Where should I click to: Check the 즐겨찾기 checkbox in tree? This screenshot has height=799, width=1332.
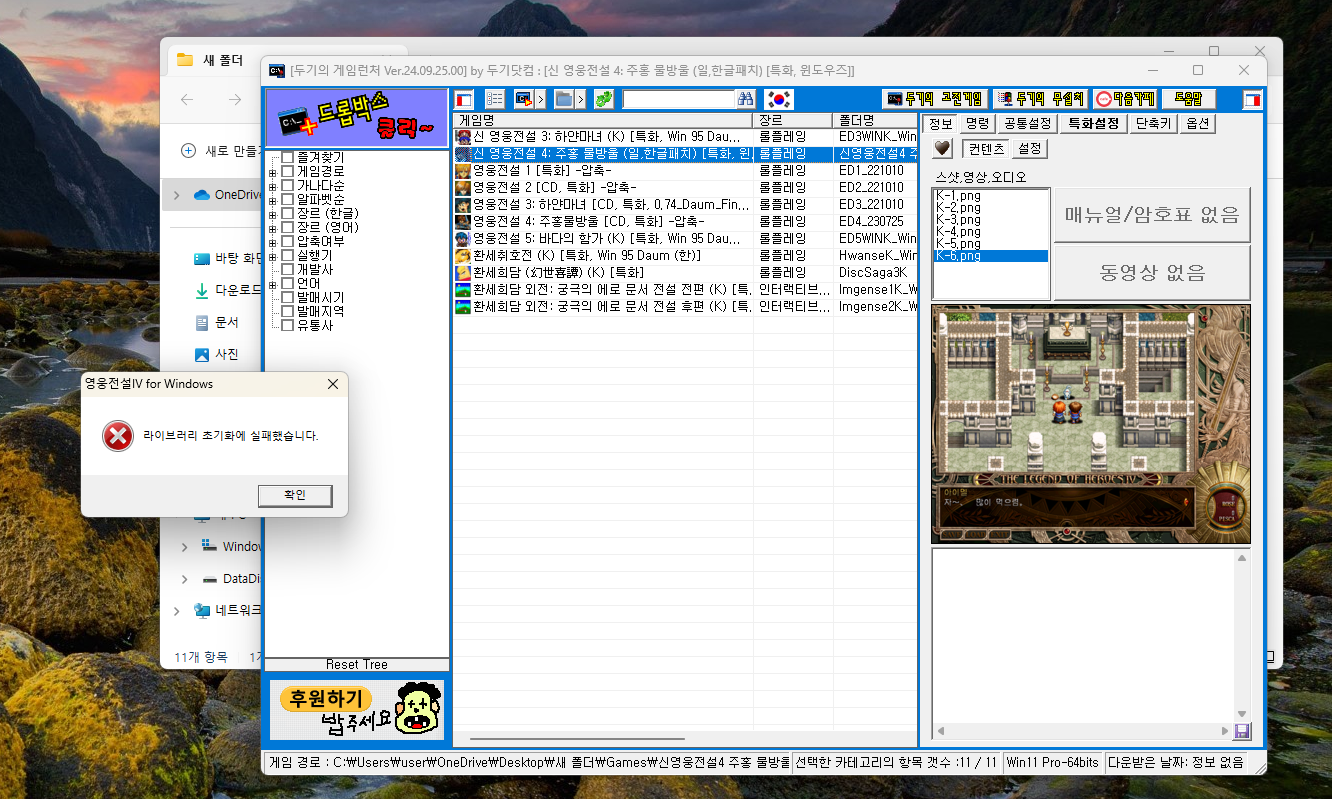coord(288,158)
